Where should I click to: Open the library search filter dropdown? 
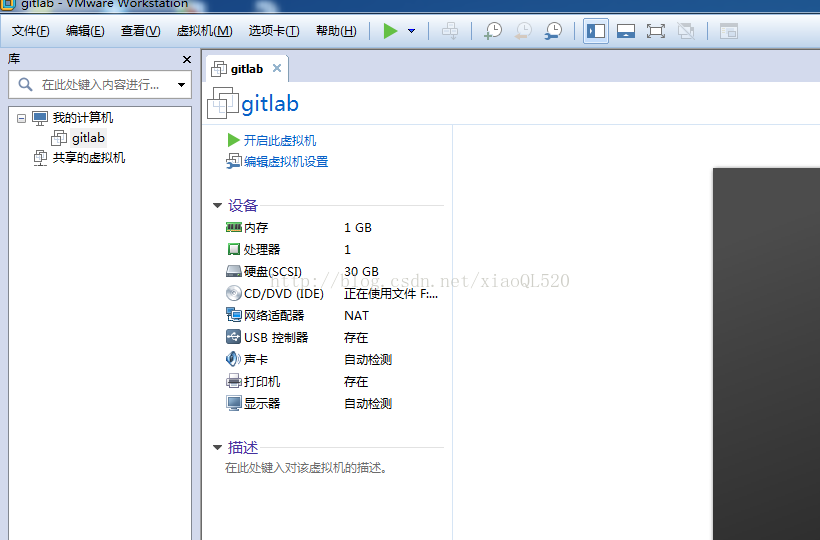coord(181,85)
